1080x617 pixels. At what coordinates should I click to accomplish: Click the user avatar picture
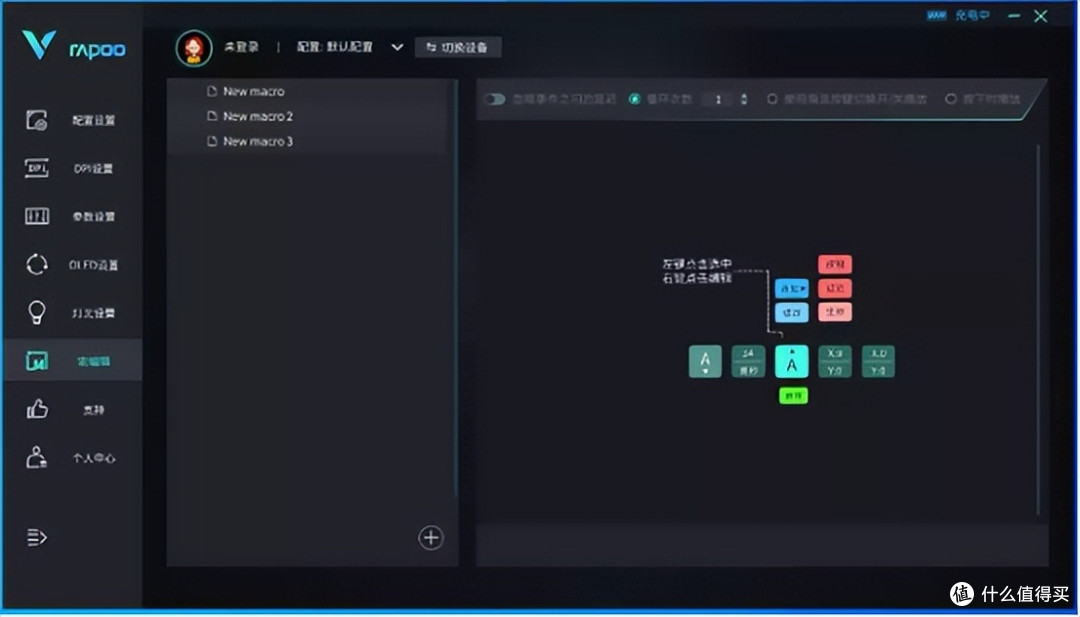pos(194,48)
